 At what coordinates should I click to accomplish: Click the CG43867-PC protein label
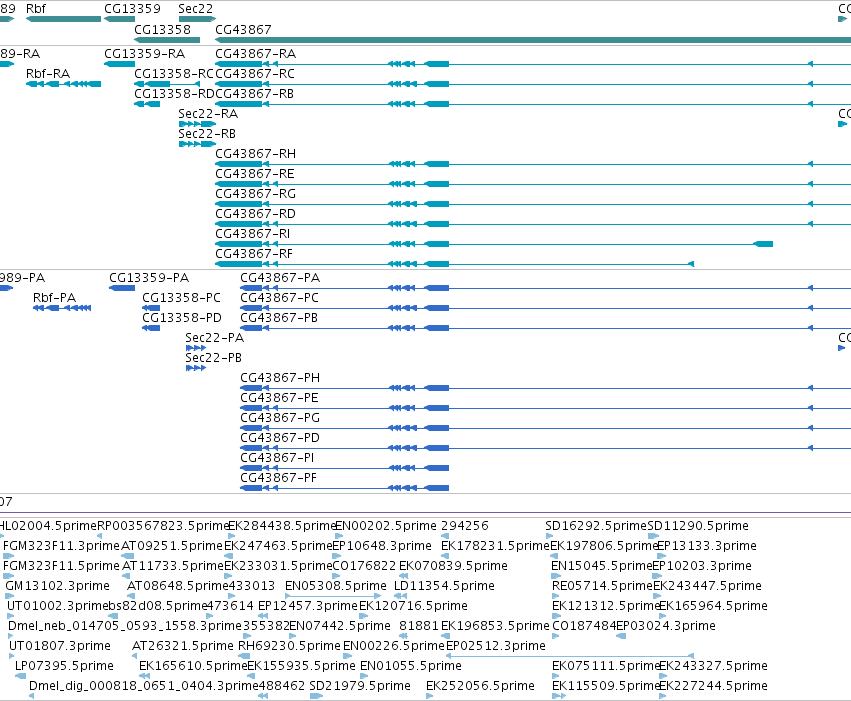click(280, 298)
